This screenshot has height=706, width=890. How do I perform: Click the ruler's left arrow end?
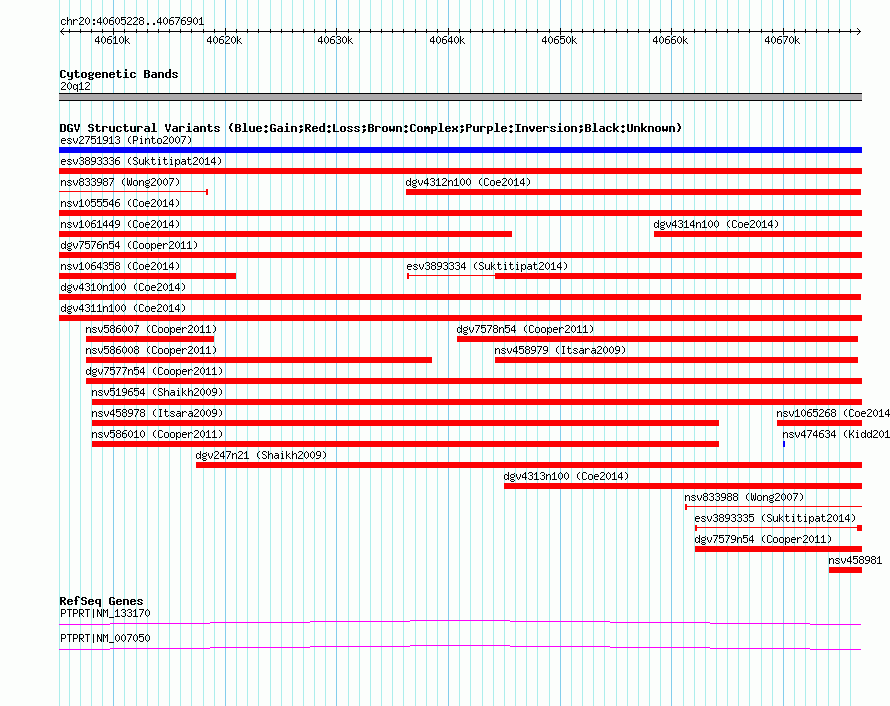tap(62, 32)
